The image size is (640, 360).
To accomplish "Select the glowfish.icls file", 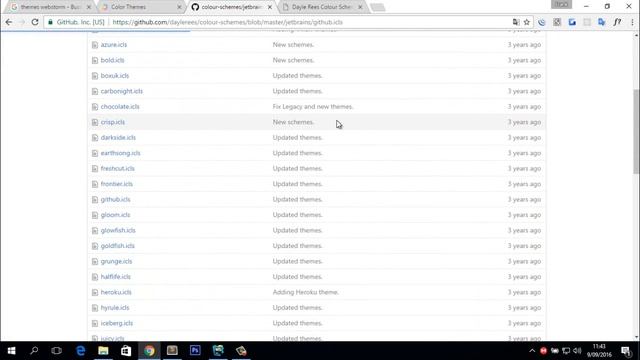I will coord(118,231).
